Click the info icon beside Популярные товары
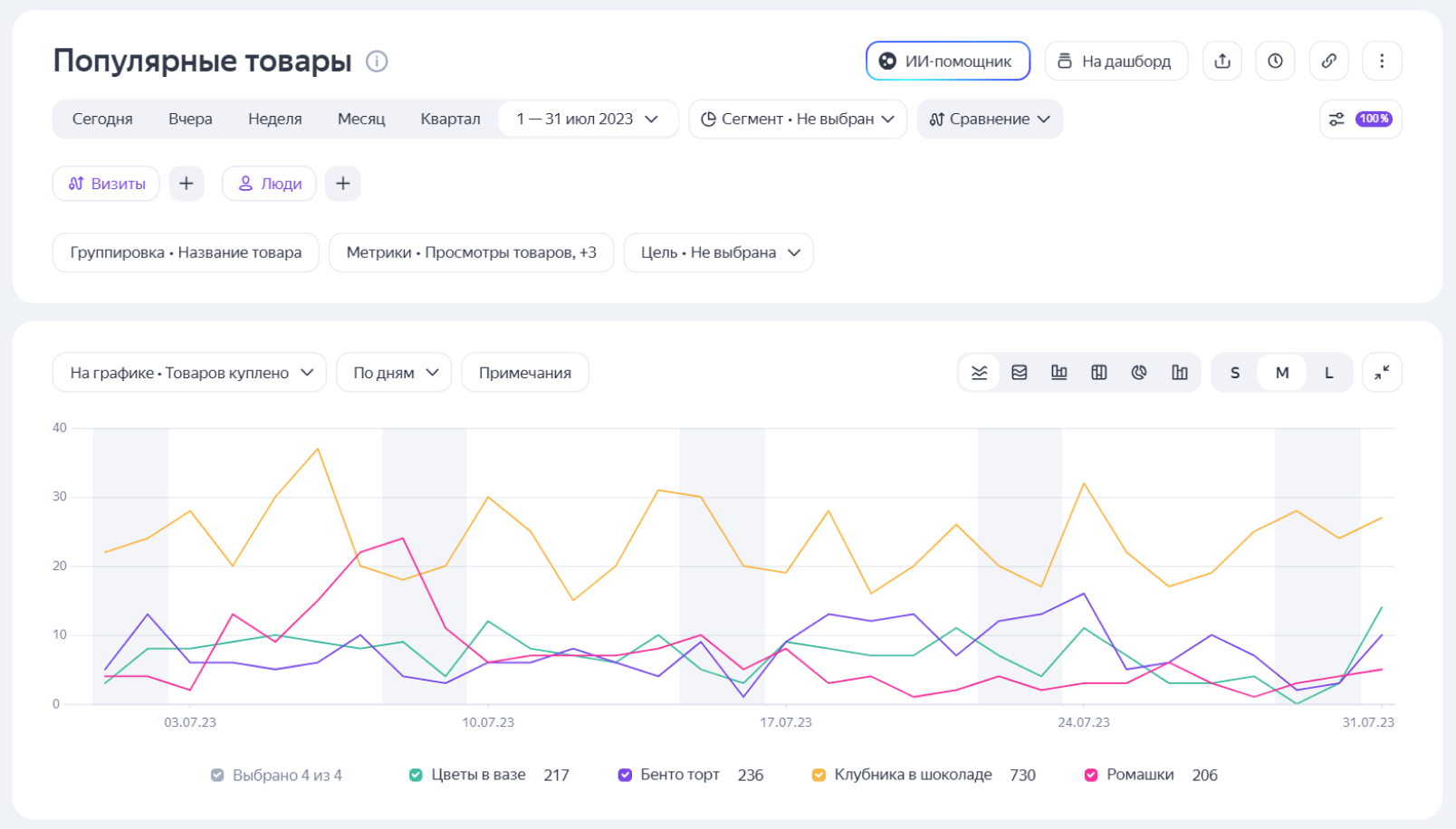Image resolution: width=1456 pixels, height=829 pixels. 377,61
